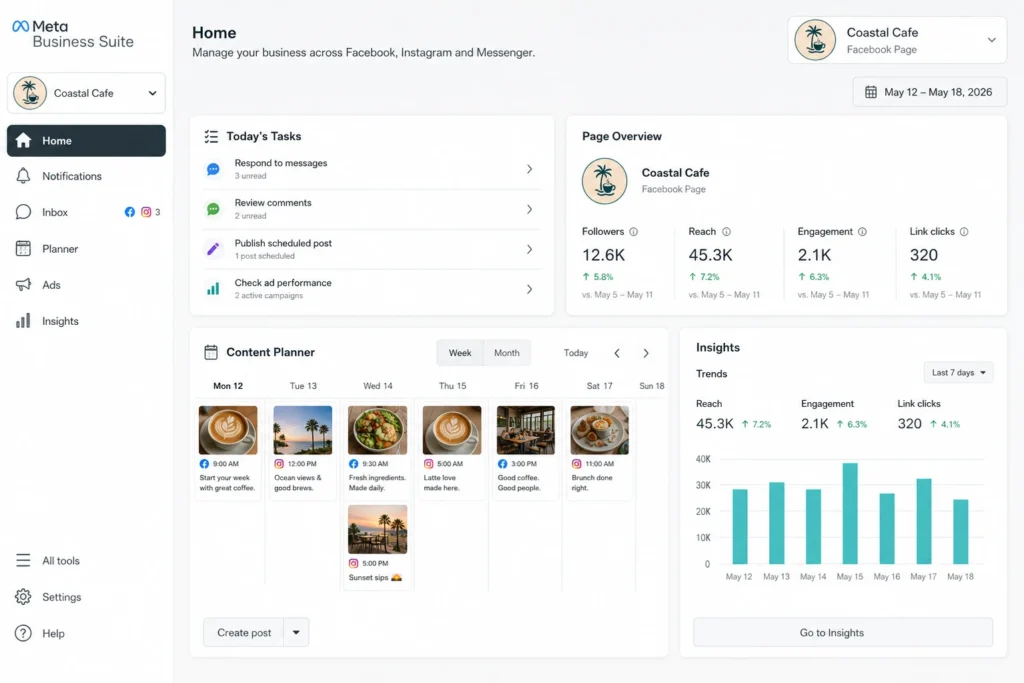The image size is (1024, 683).
Task: Jump to Today in Content Planner
Action: (576, 353)
